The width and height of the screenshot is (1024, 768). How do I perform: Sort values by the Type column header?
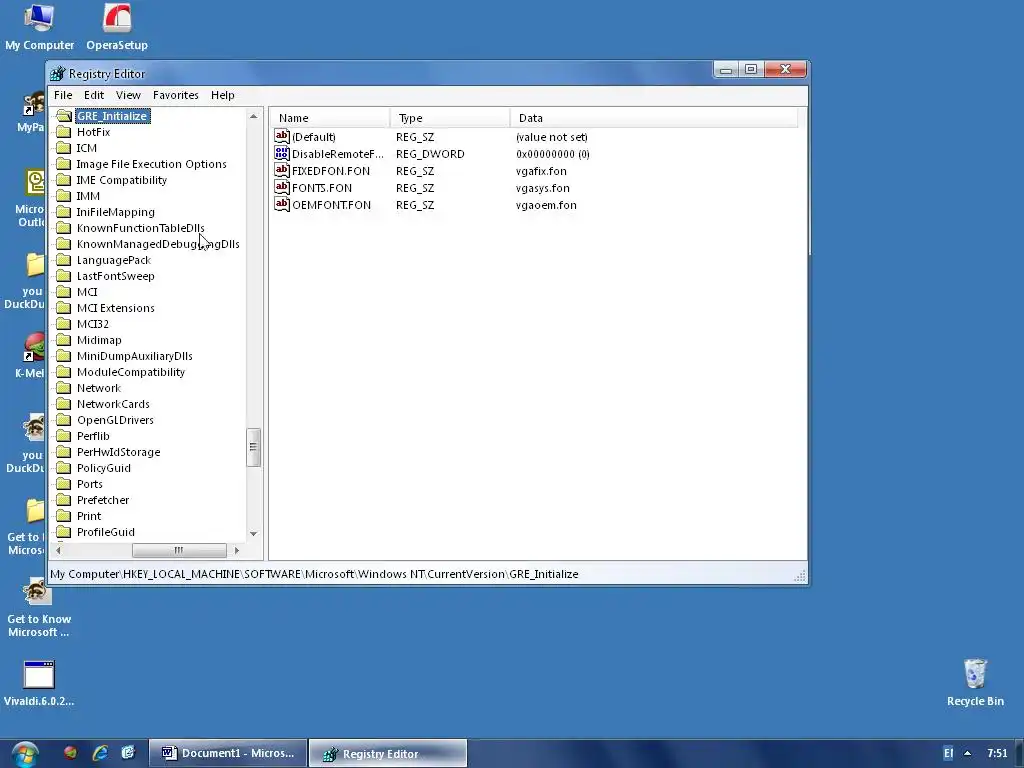click(x=450, y=118)
